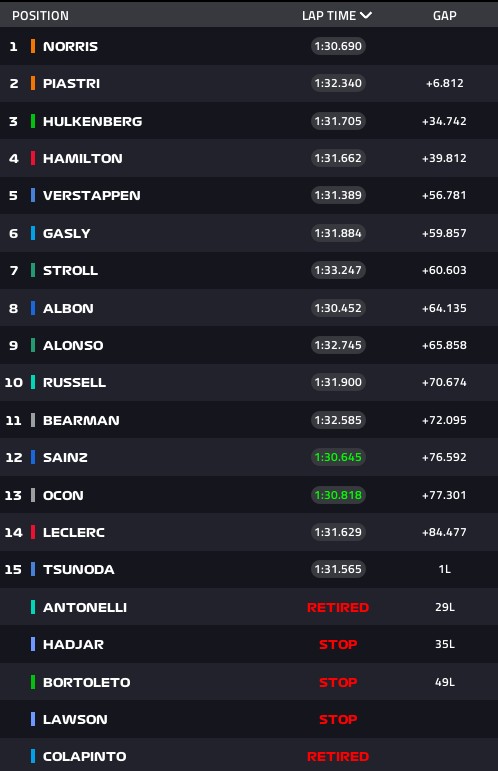The width and height of the screenshot is (498, 771).
Task: Click Russell's teal team color marker
Action: 33,382
